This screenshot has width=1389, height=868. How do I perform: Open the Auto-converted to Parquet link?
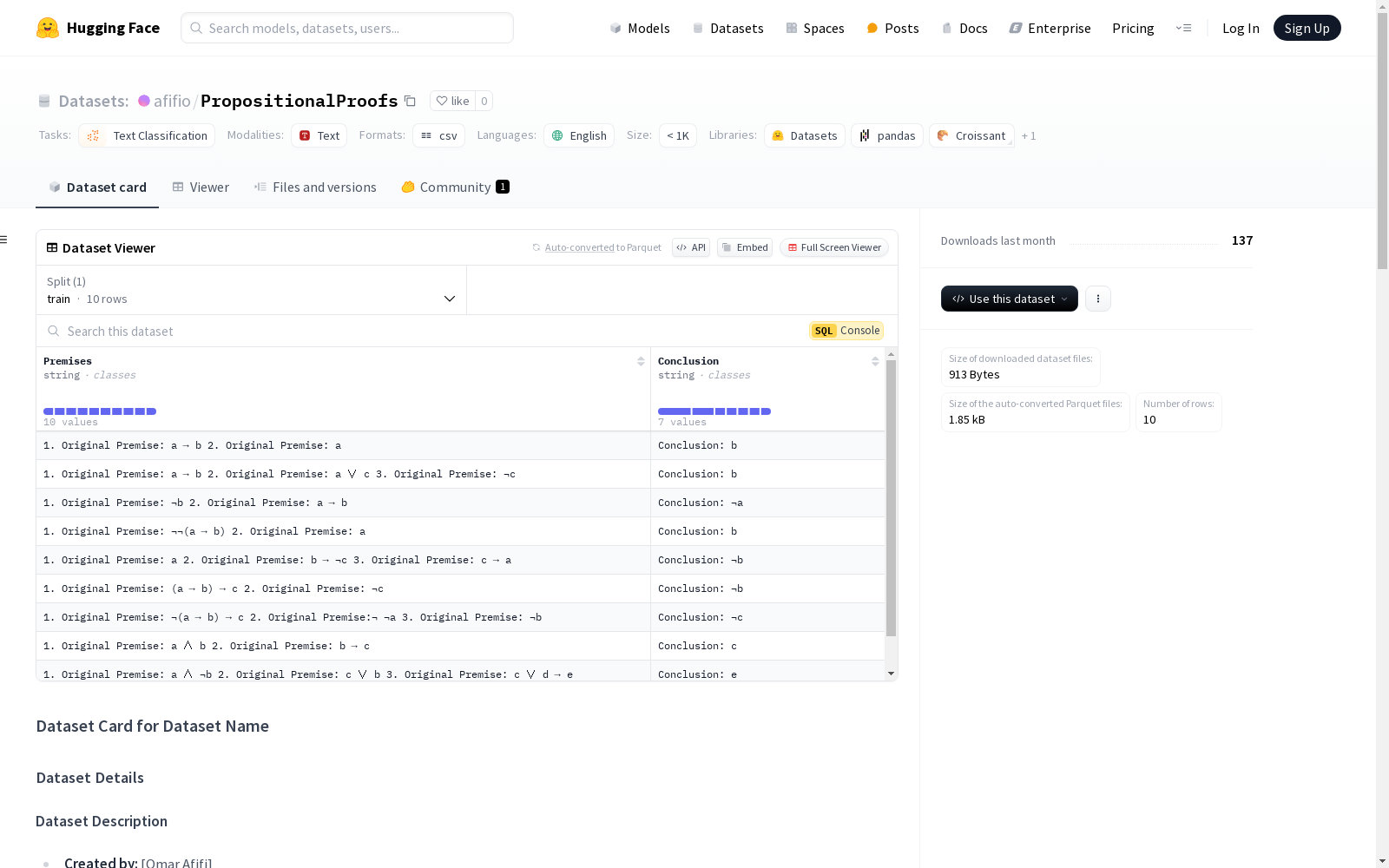596,247
